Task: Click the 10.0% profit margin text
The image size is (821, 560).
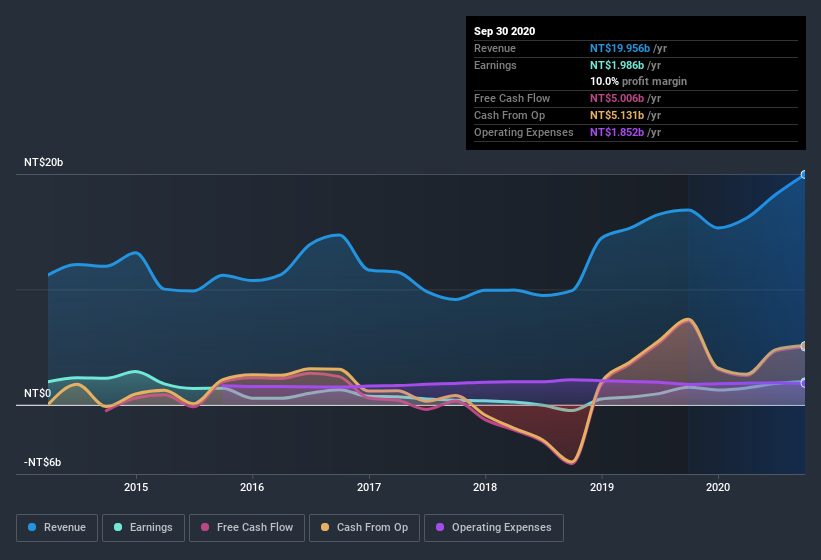Action: pyautogui.click(x=638, y=81)
